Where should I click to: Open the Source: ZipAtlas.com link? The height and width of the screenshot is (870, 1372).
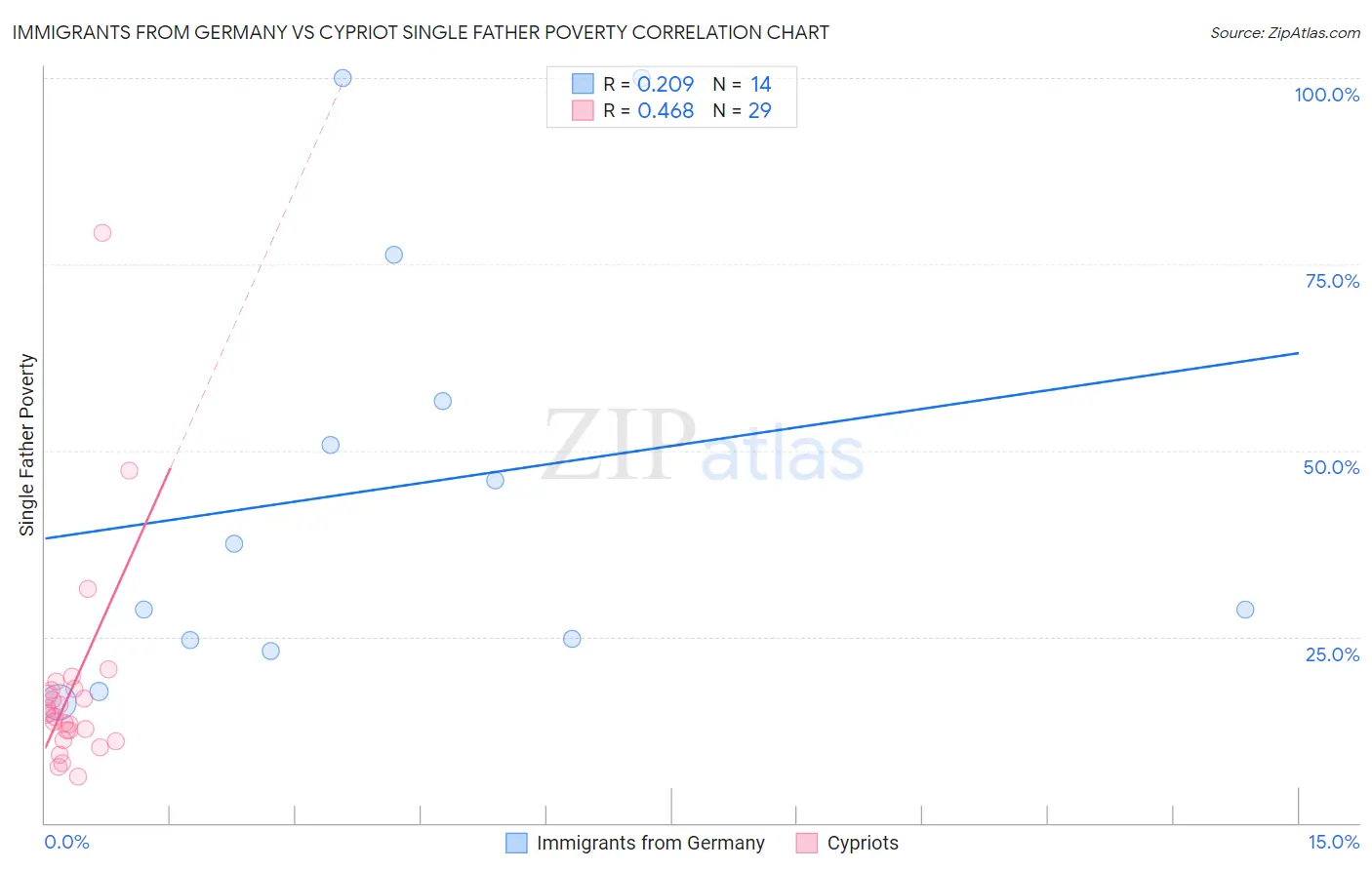point(1285,32)
